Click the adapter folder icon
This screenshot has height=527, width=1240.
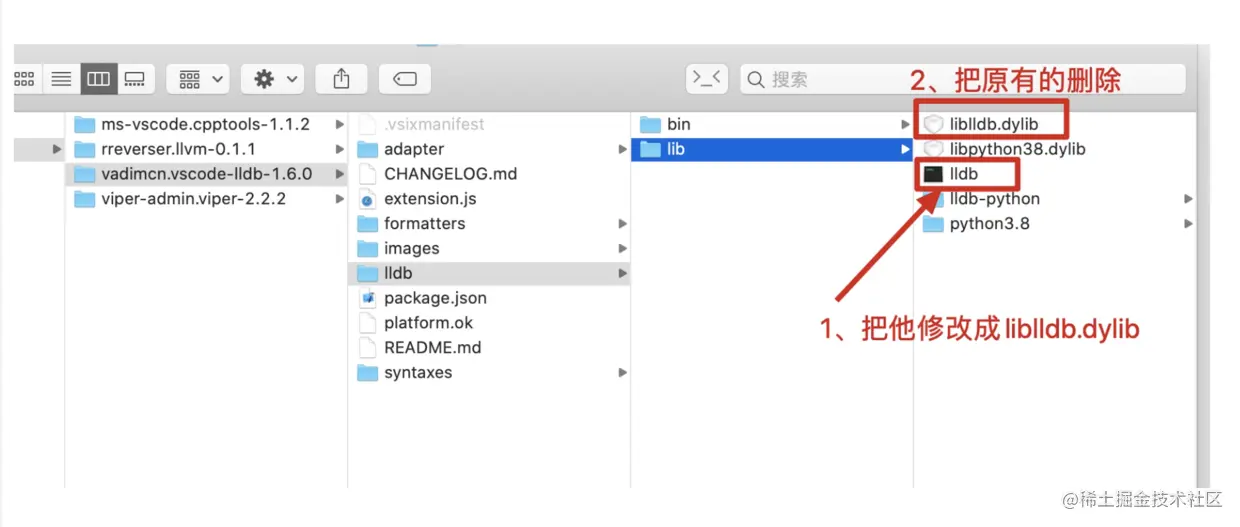pos(367,149)
